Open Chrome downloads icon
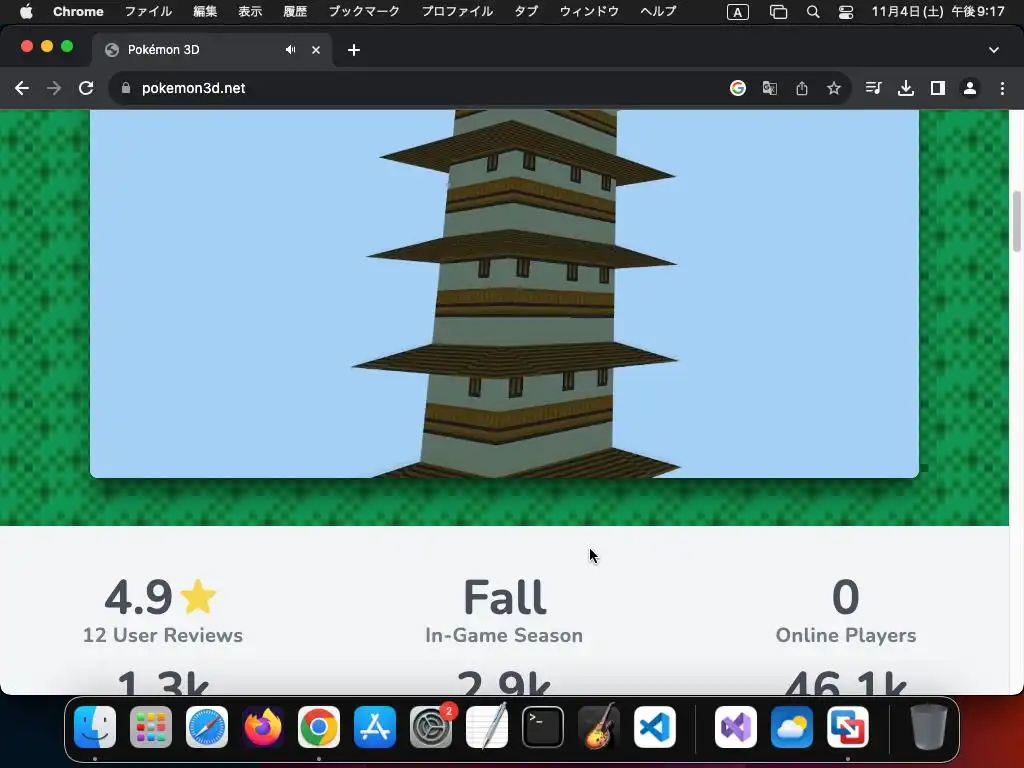 pos(905,88)
